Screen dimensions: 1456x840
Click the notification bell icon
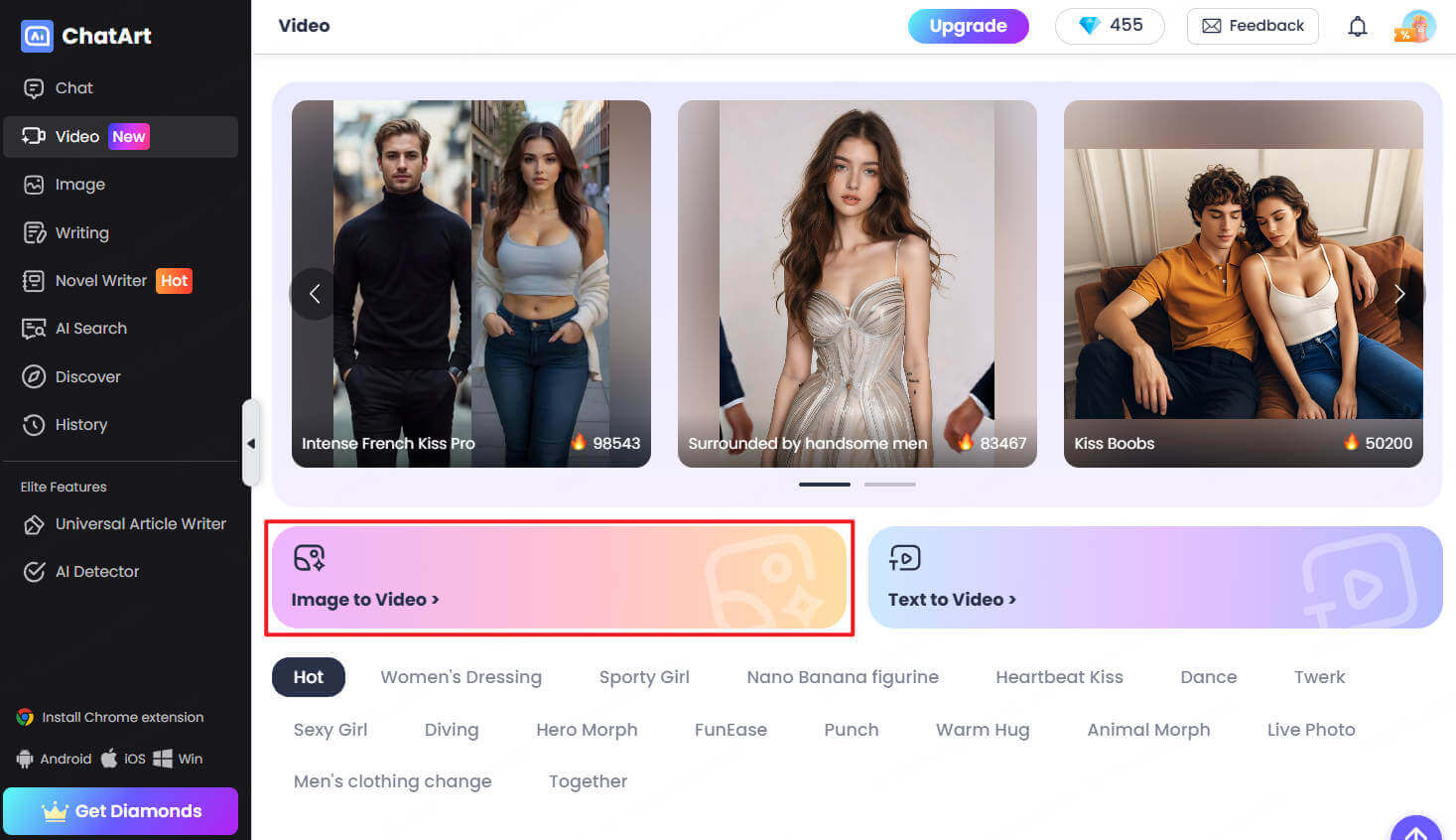1357,27
